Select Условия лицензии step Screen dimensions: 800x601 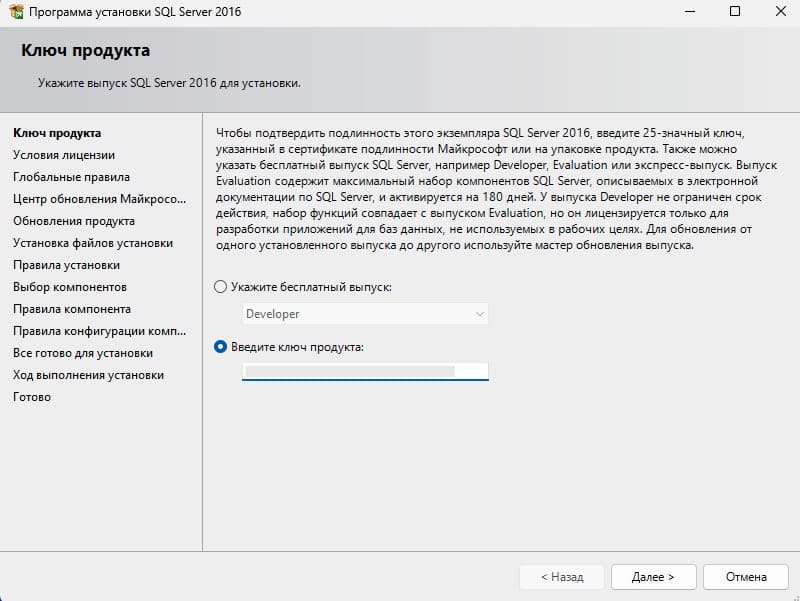(x=64, y=155)
